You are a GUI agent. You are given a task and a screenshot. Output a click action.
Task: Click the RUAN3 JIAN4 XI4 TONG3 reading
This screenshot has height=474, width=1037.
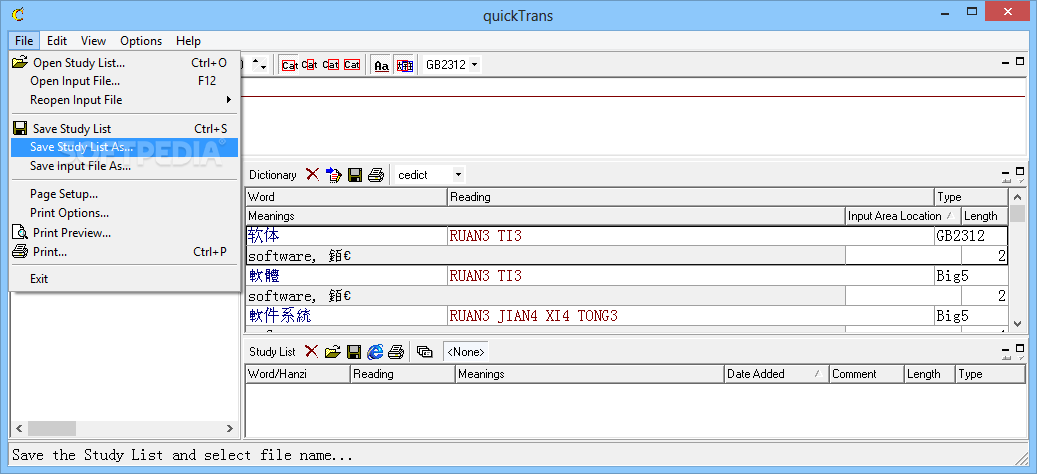pos(533,316)
